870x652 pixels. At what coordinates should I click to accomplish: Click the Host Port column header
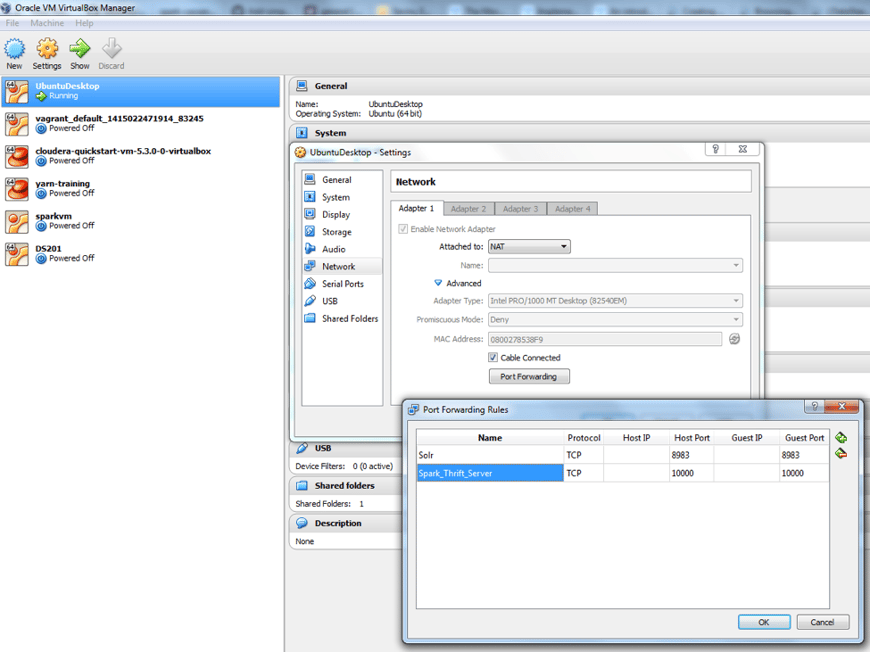pos(692,437)
